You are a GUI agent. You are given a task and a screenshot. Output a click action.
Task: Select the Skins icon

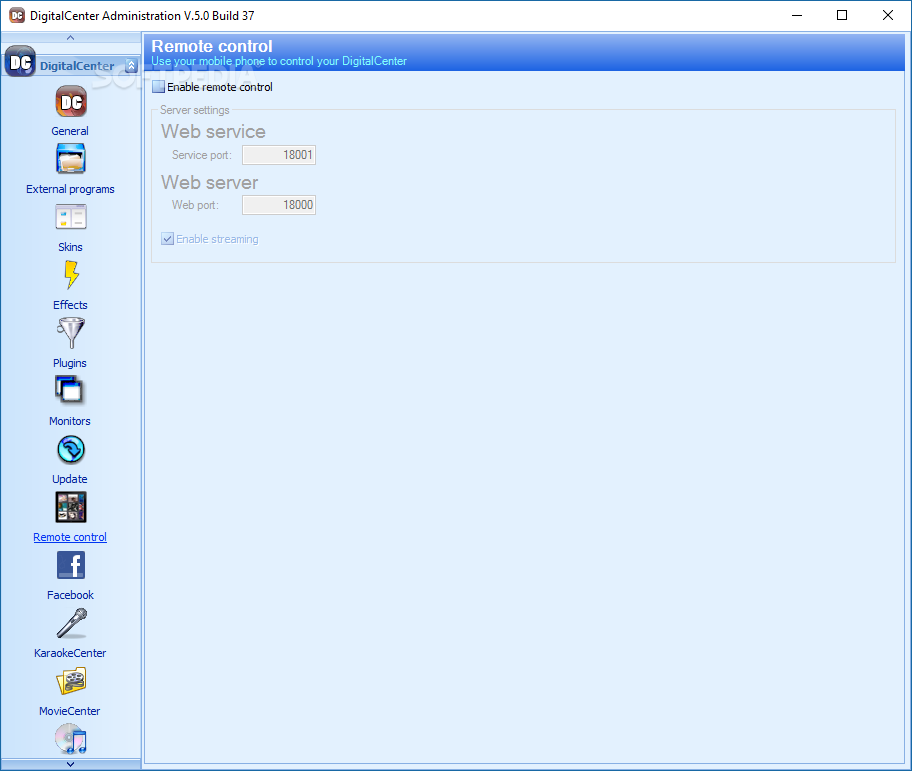(71, 217)
